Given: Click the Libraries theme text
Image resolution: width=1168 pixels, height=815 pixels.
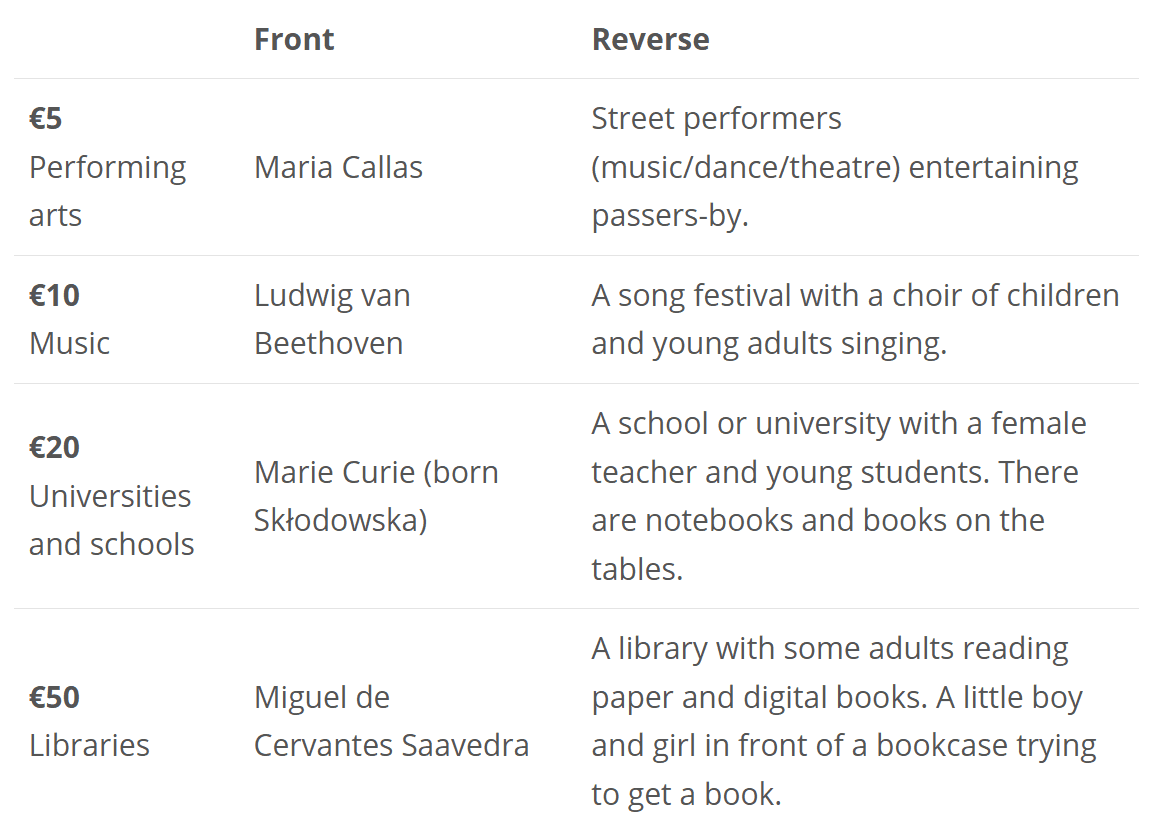Looking at the screenshot, I should point(89,746).
